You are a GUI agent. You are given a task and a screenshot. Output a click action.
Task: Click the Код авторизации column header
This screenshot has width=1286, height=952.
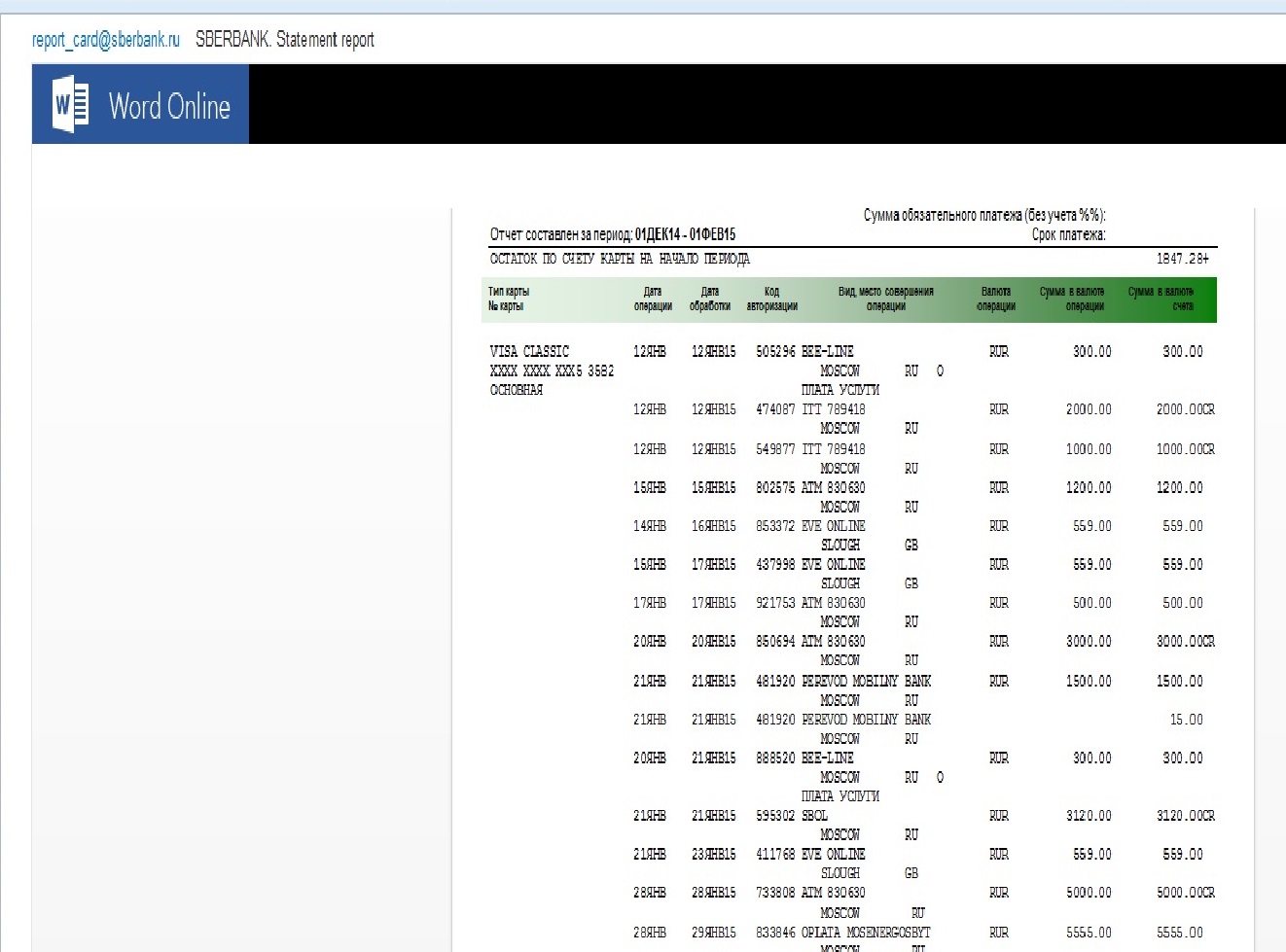click(x=771, y=299)
